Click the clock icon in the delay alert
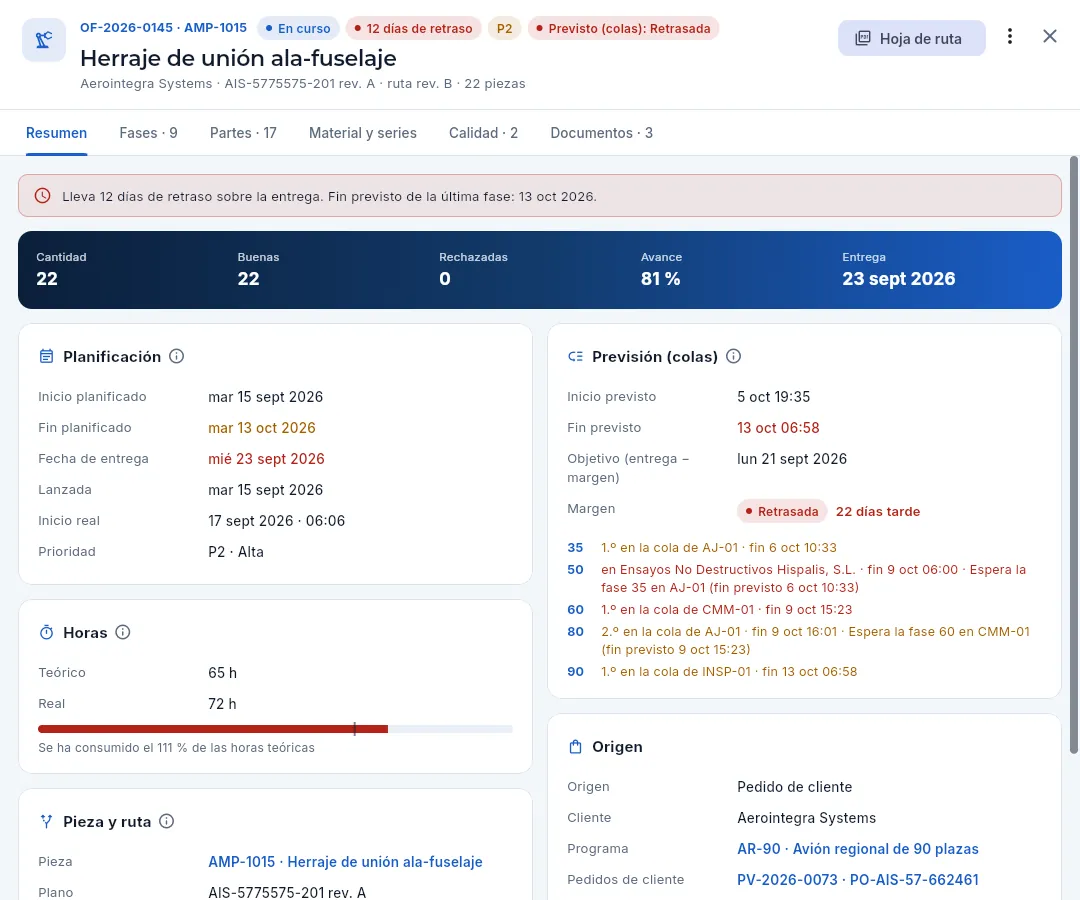This screenshot has width=1080, height=900. pos(43,196)
